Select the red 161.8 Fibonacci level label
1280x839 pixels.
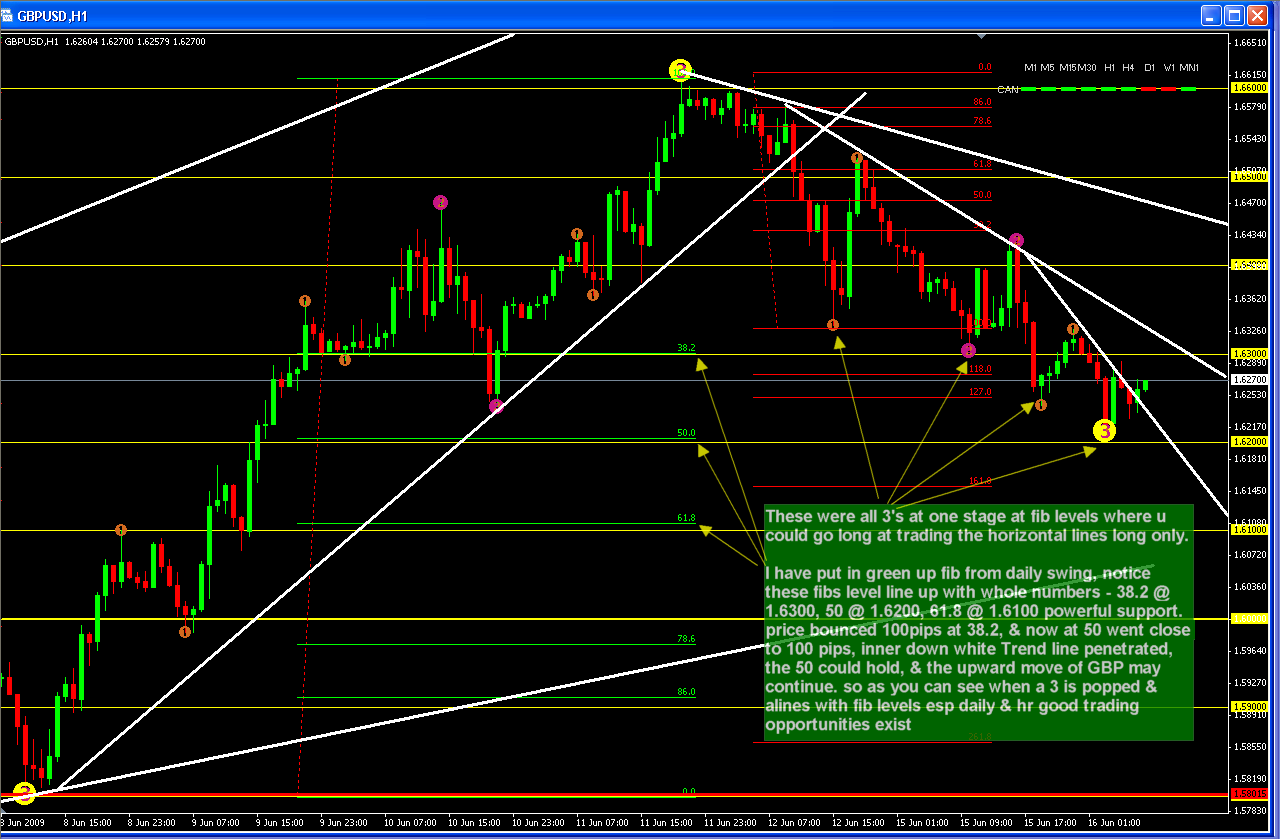[980, 481]
